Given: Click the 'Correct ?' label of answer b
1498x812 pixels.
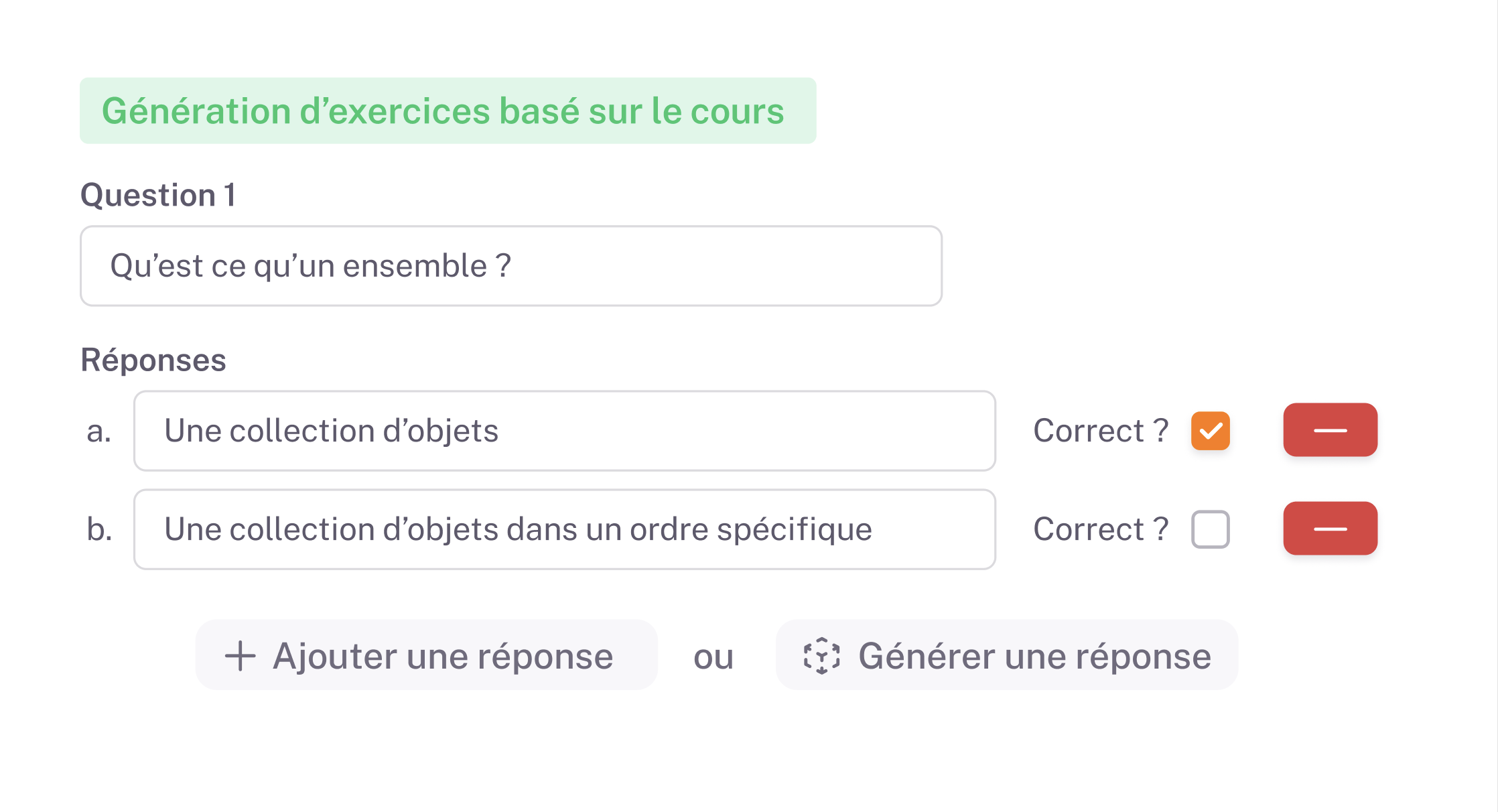Looking at the screenshot, I should (x=1100, y=529).
